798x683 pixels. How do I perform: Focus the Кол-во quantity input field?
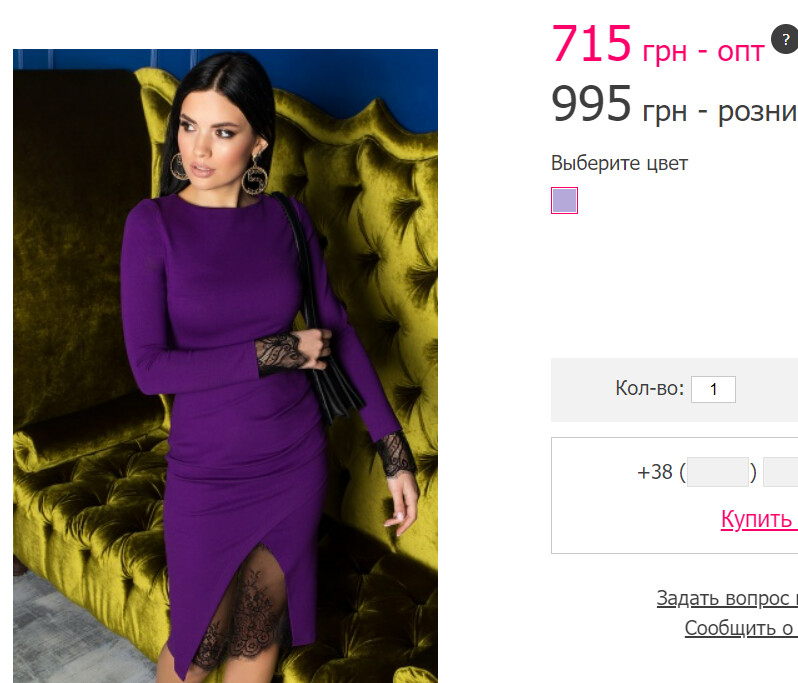713,389
